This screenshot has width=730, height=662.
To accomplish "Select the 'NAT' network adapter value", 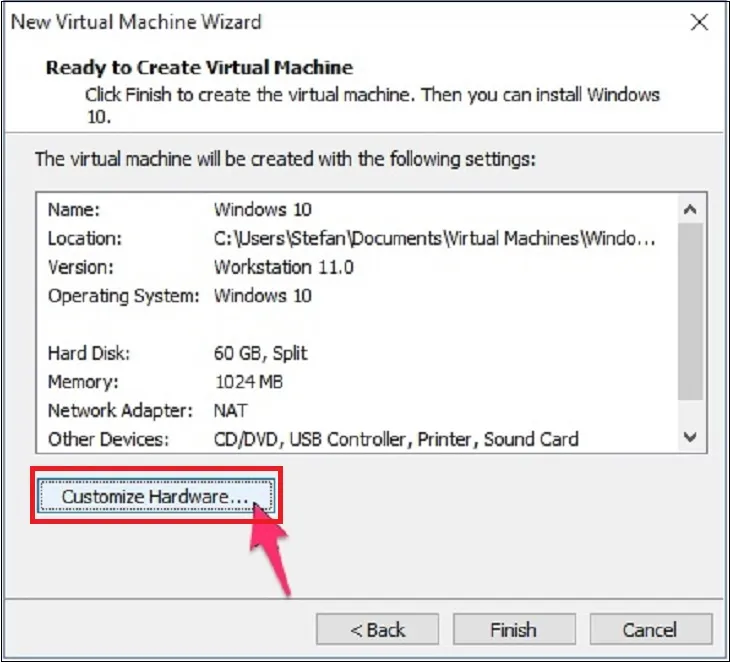I will tap(230, 411).
